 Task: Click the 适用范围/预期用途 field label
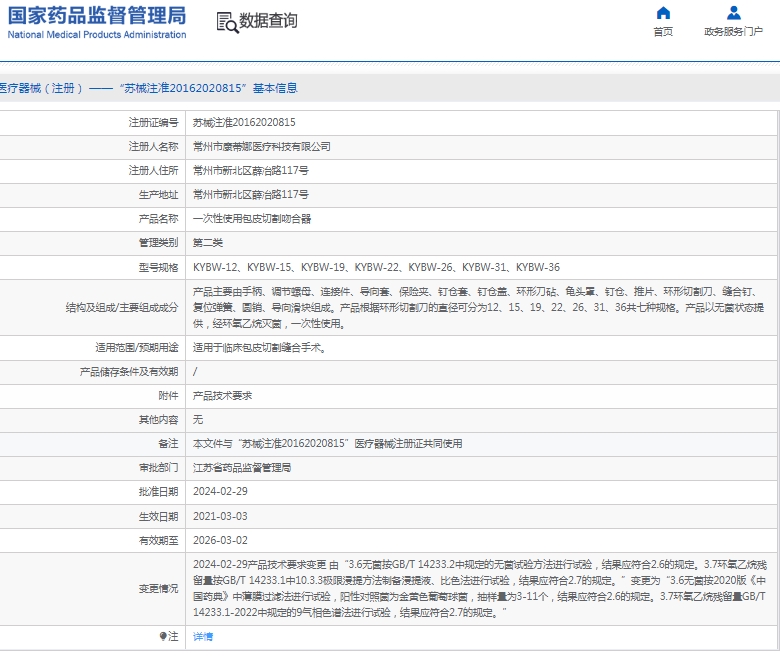coord(137,348)
